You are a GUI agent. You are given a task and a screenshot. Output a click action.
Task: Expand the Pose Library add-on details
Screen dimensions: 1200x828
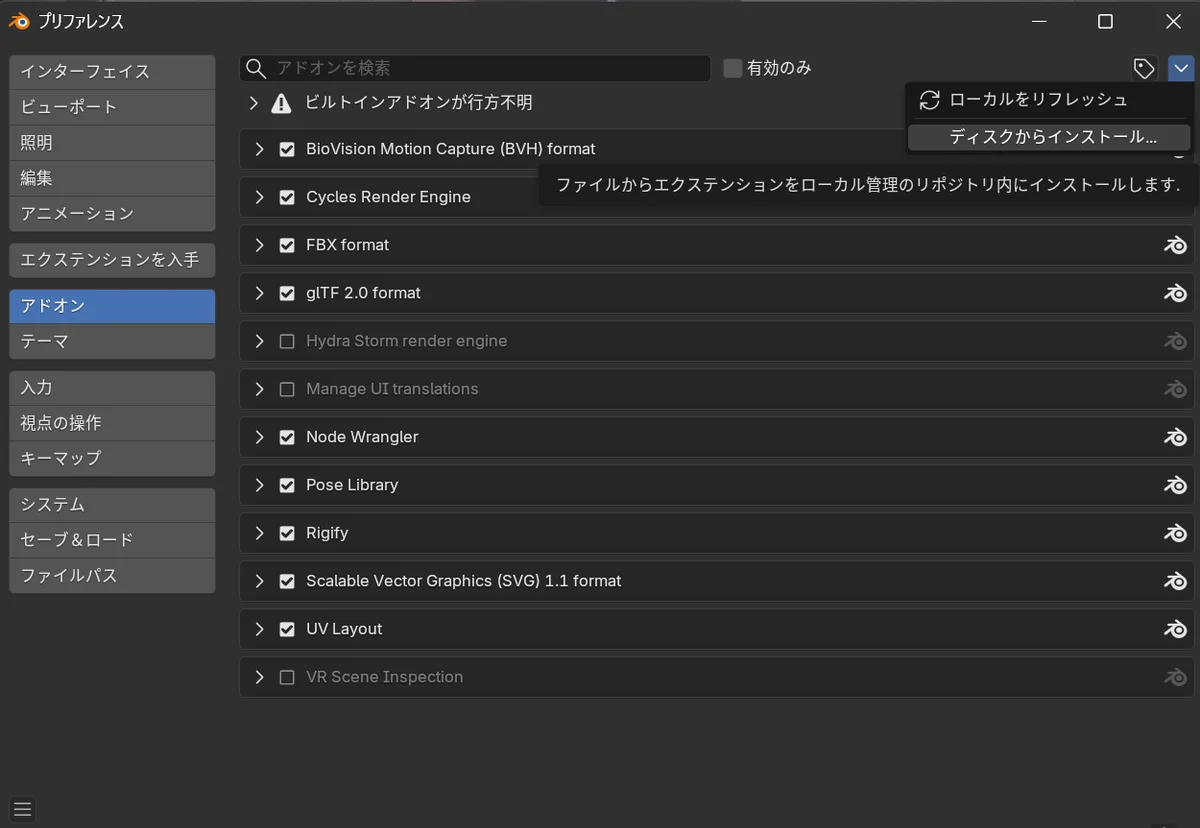259,485
